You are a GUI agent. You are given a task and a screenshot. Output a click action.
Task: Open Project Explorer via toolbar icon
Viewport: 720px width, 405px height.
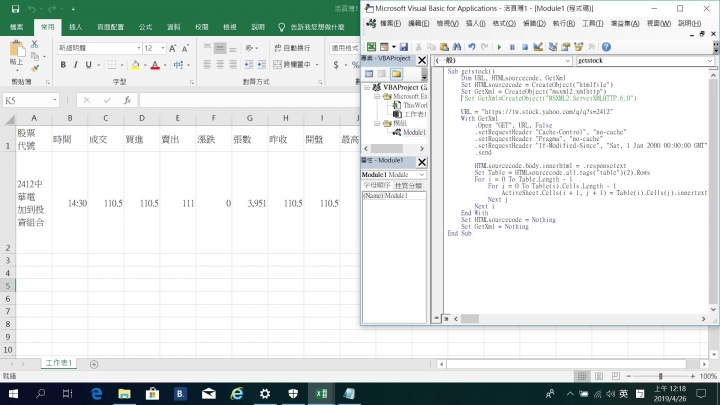tap(553, 47)
